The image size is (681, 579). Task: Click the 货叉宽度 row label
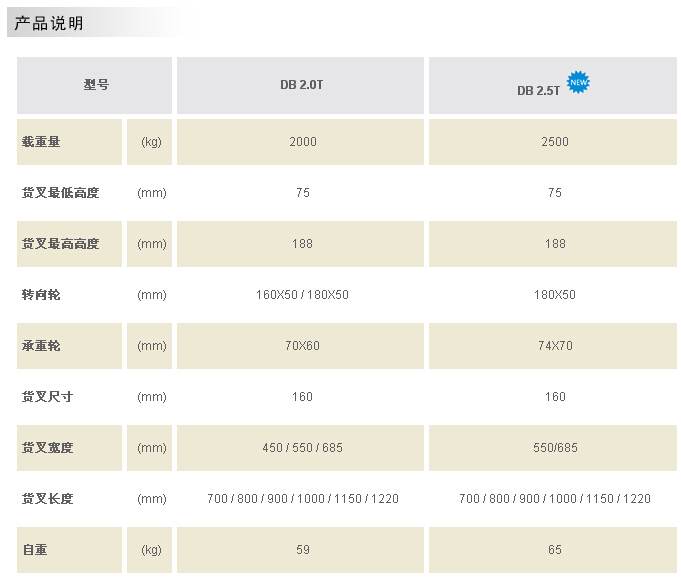[47, 447]
